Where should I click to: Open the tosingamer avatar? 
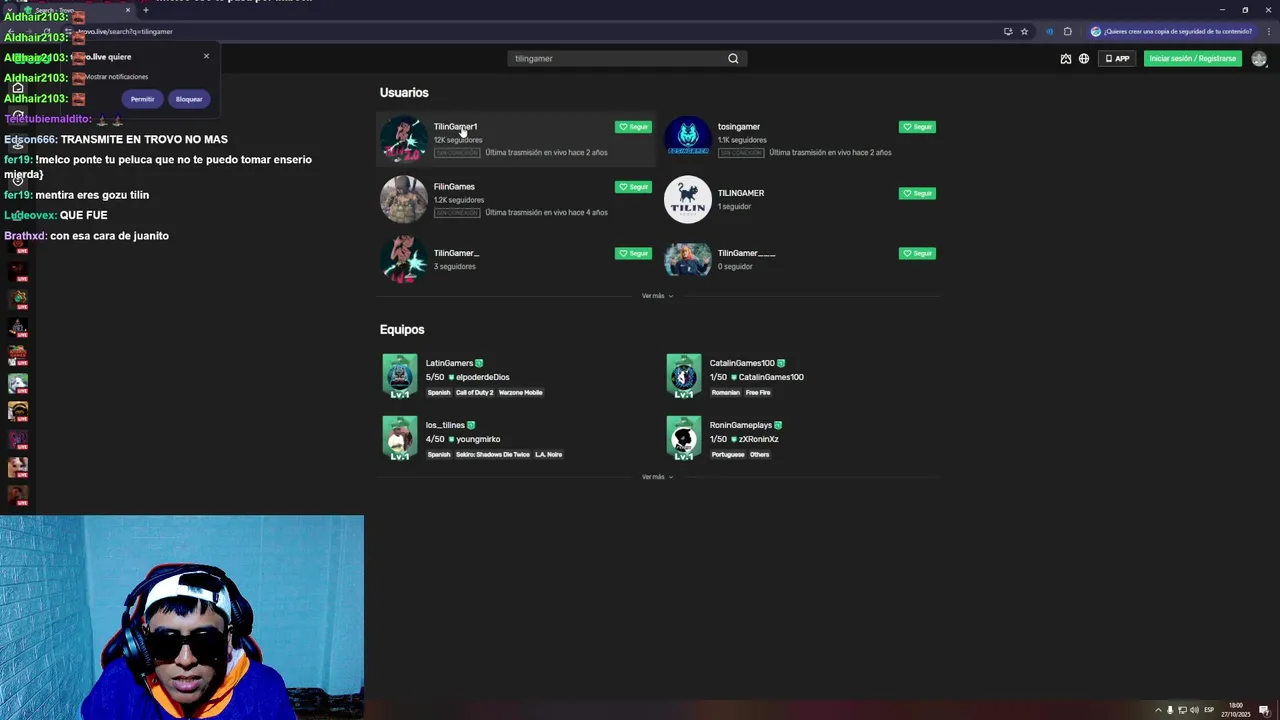tap(688, 139)
